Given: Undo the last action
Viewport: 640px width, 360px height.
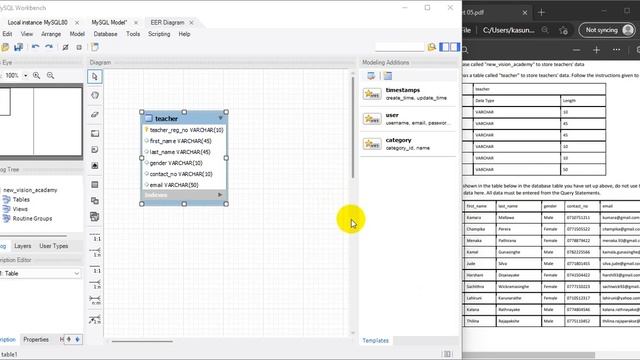Looking at the screenshot, I should coord(36,47).
